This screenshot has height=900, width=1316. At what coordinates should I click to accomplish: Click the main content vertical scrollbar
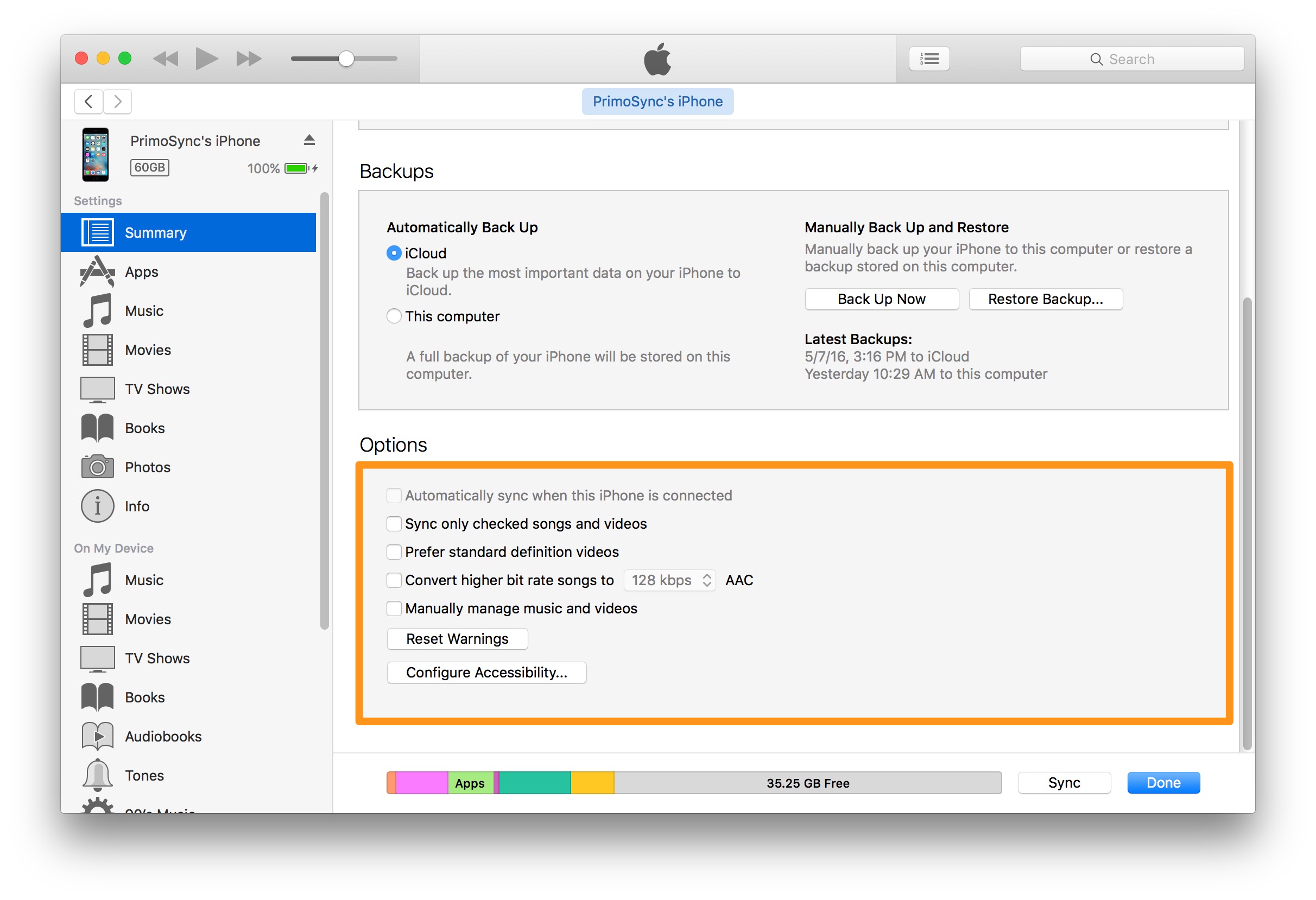[1247, 524]
